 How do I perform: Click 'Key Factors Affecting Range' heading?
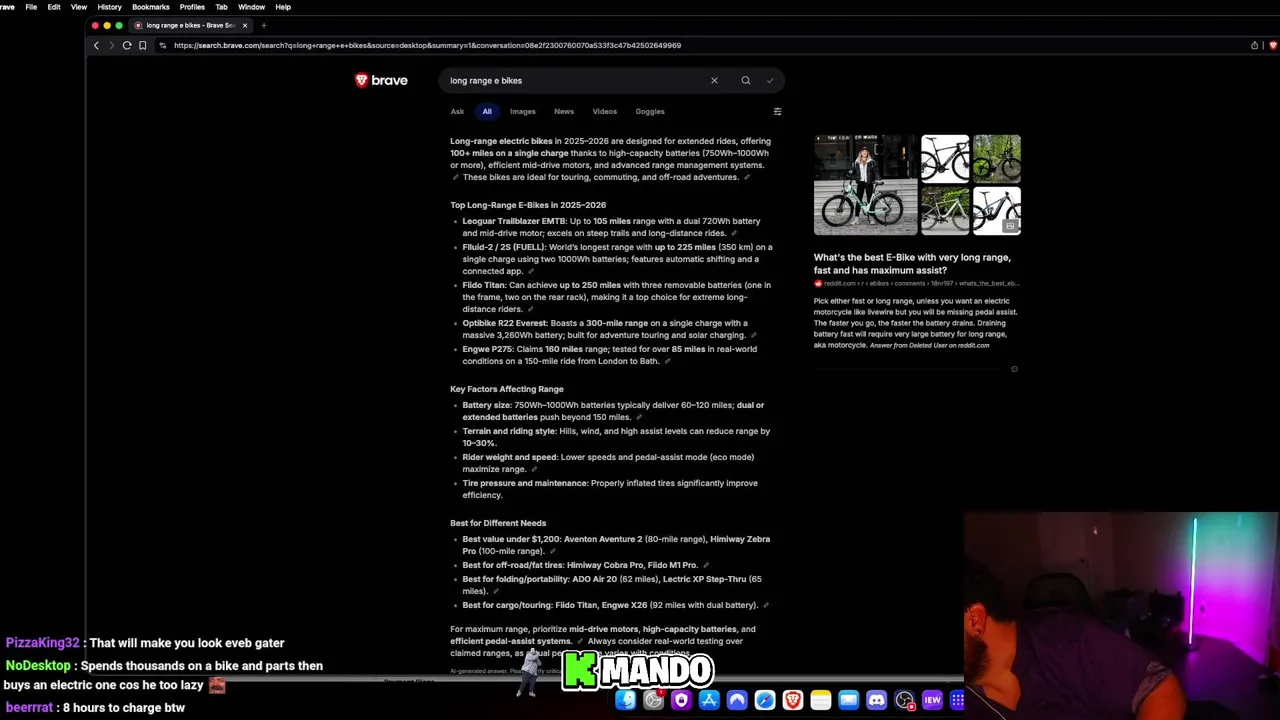[x=507, y=389]
